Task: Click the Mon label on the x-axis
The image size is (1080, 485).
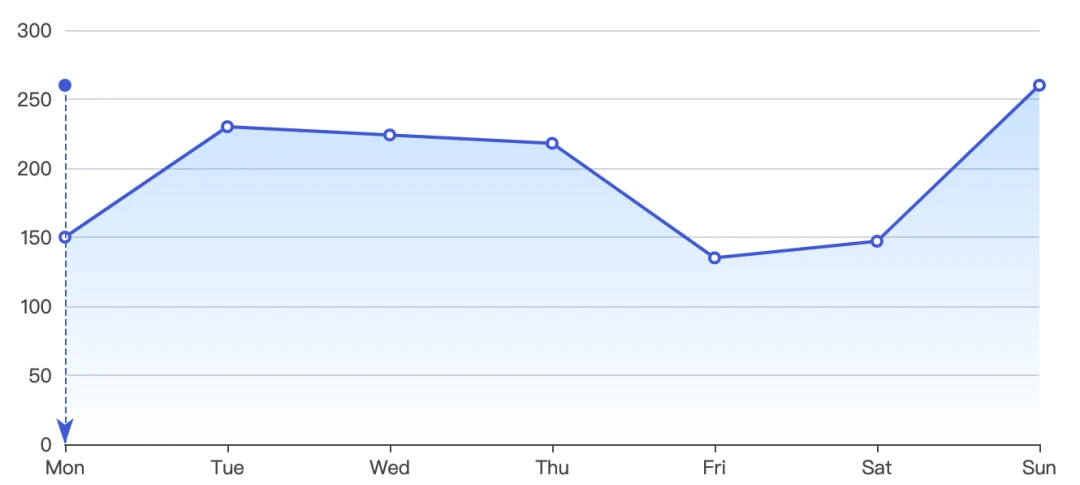Action: [x=65, y=468]
